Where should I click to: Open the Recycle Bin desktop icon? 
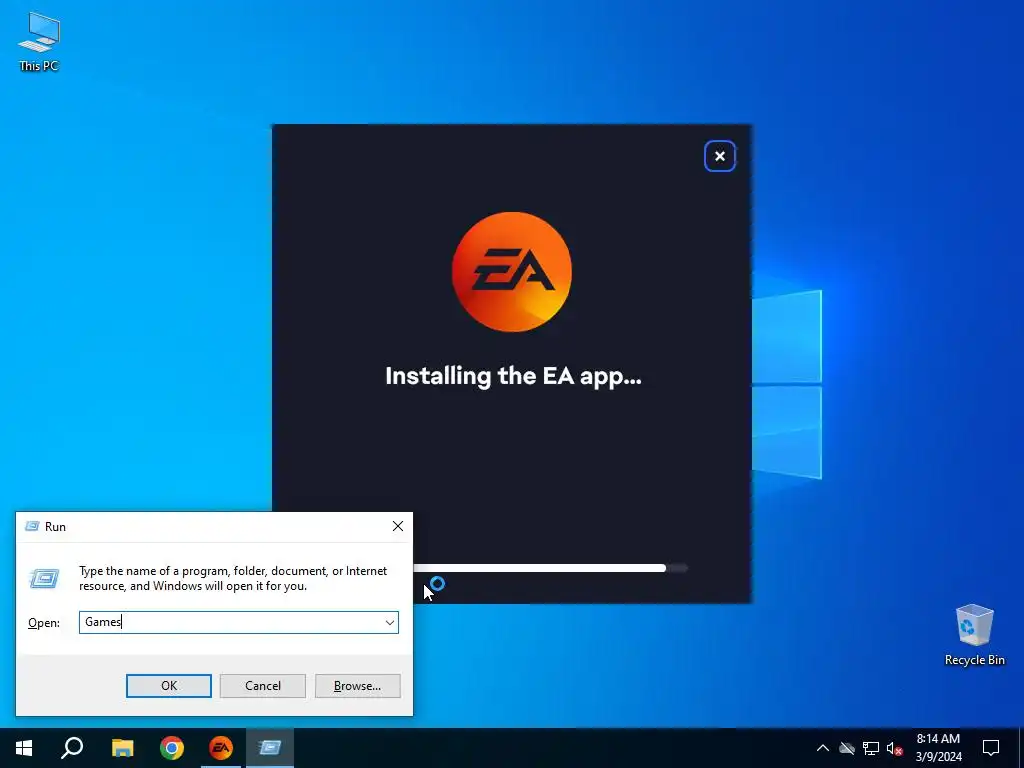coord(974,635)
